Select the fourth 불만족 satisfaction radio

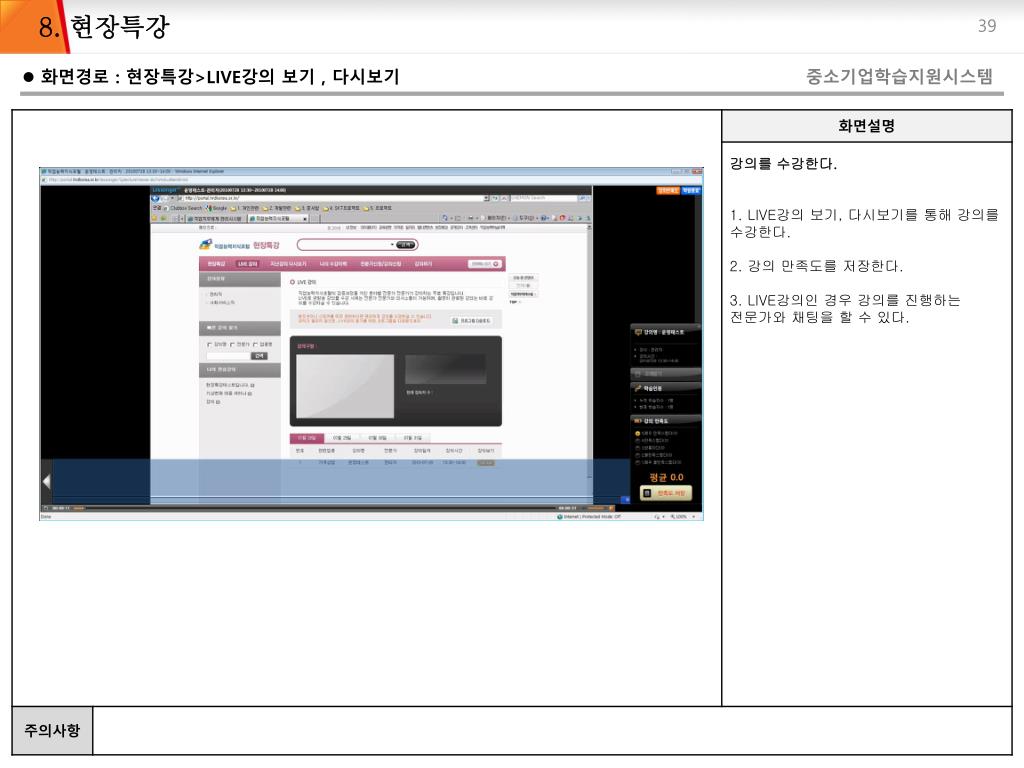pos(637,455)
